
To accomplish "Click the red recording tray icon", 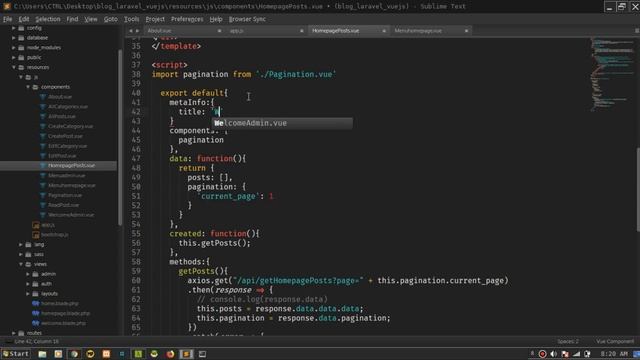I will pyautogui.click(x=542, y=354).
